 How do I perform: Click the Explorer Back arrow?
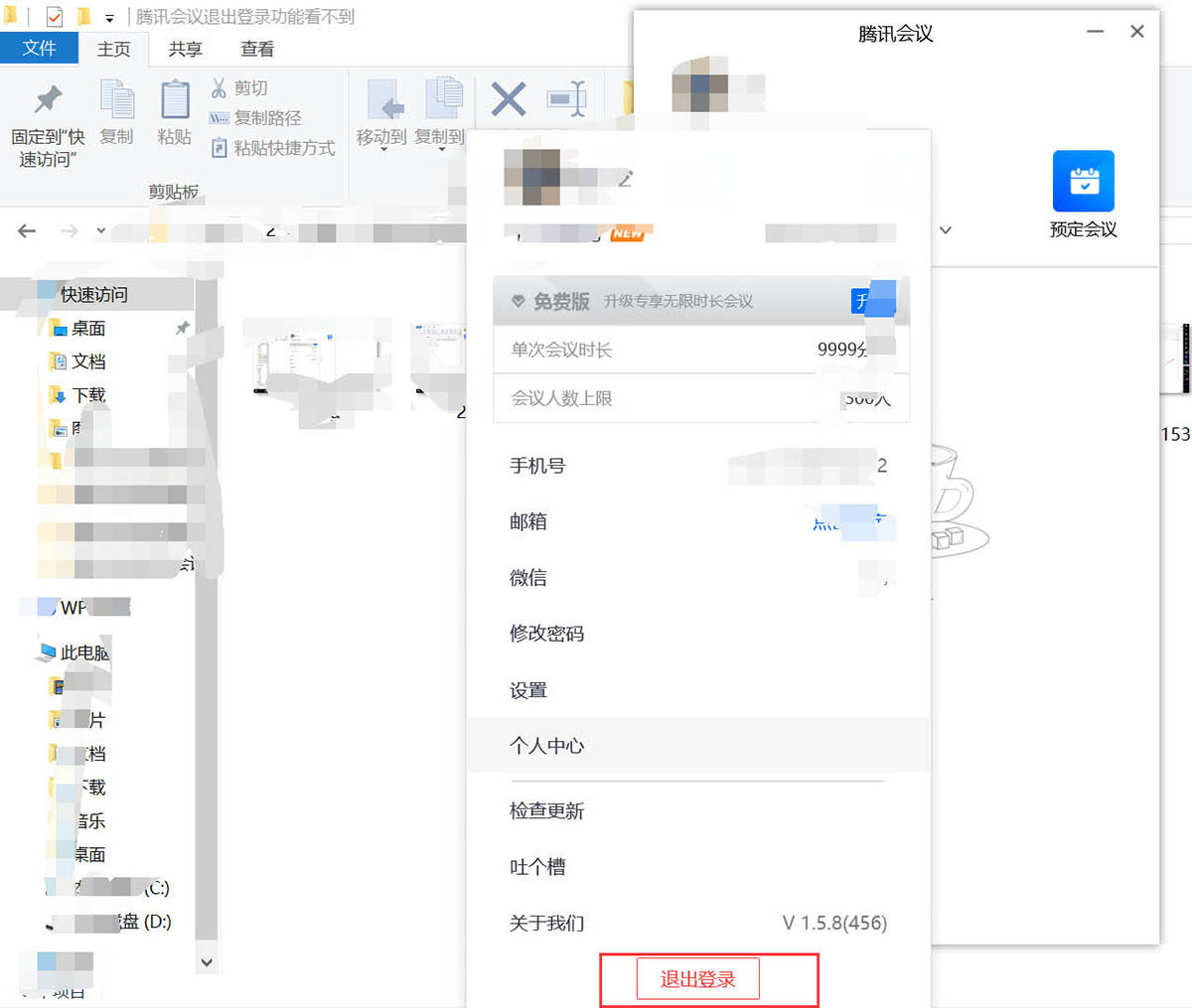[27, 230]
